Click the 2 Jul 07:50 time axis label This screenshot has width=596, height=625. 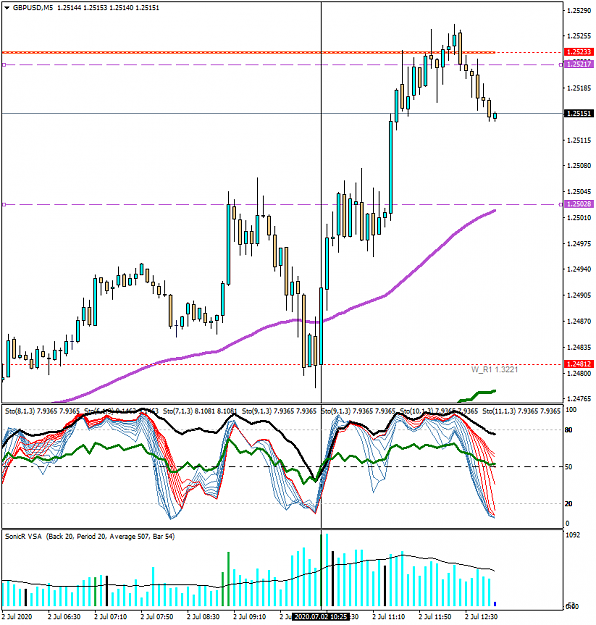[x=157, y=617]
